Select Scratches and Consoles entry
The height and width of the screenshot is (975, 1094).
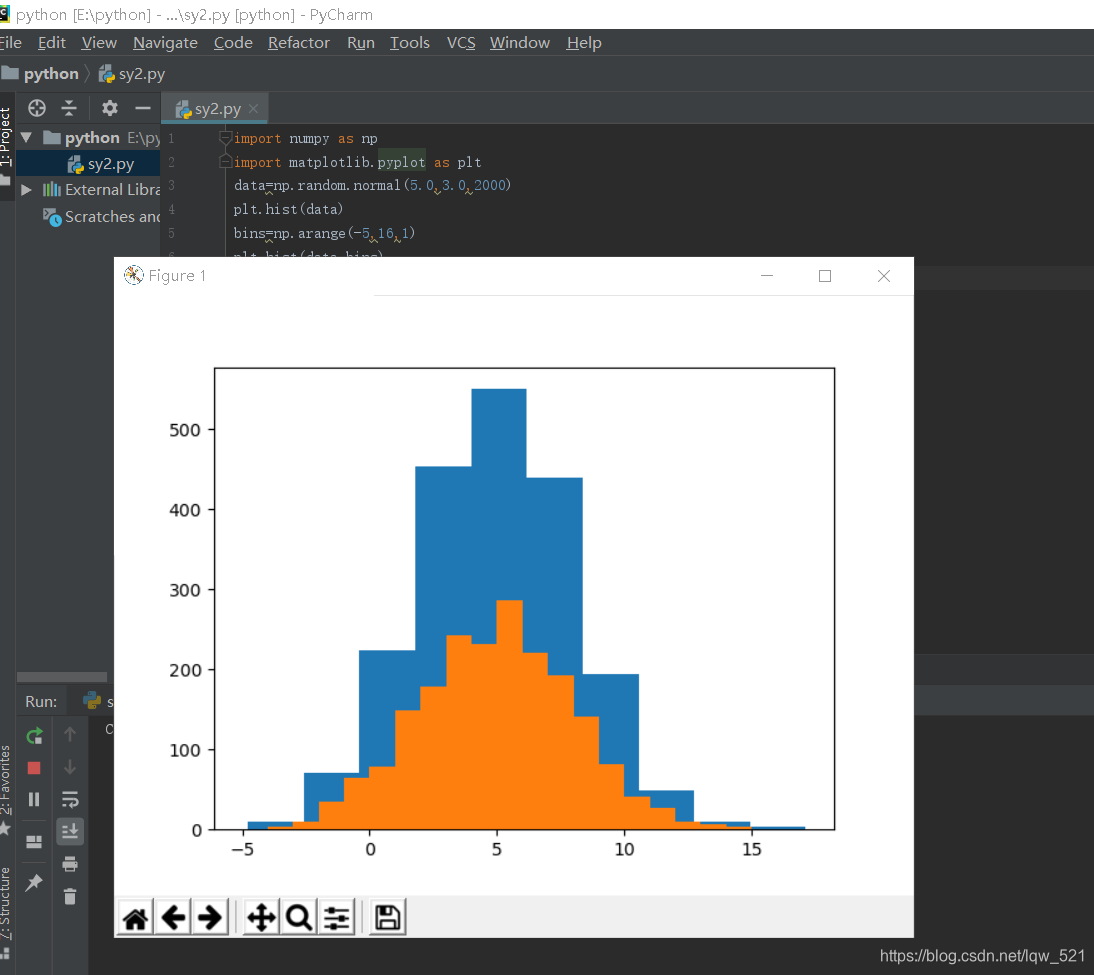102,217
